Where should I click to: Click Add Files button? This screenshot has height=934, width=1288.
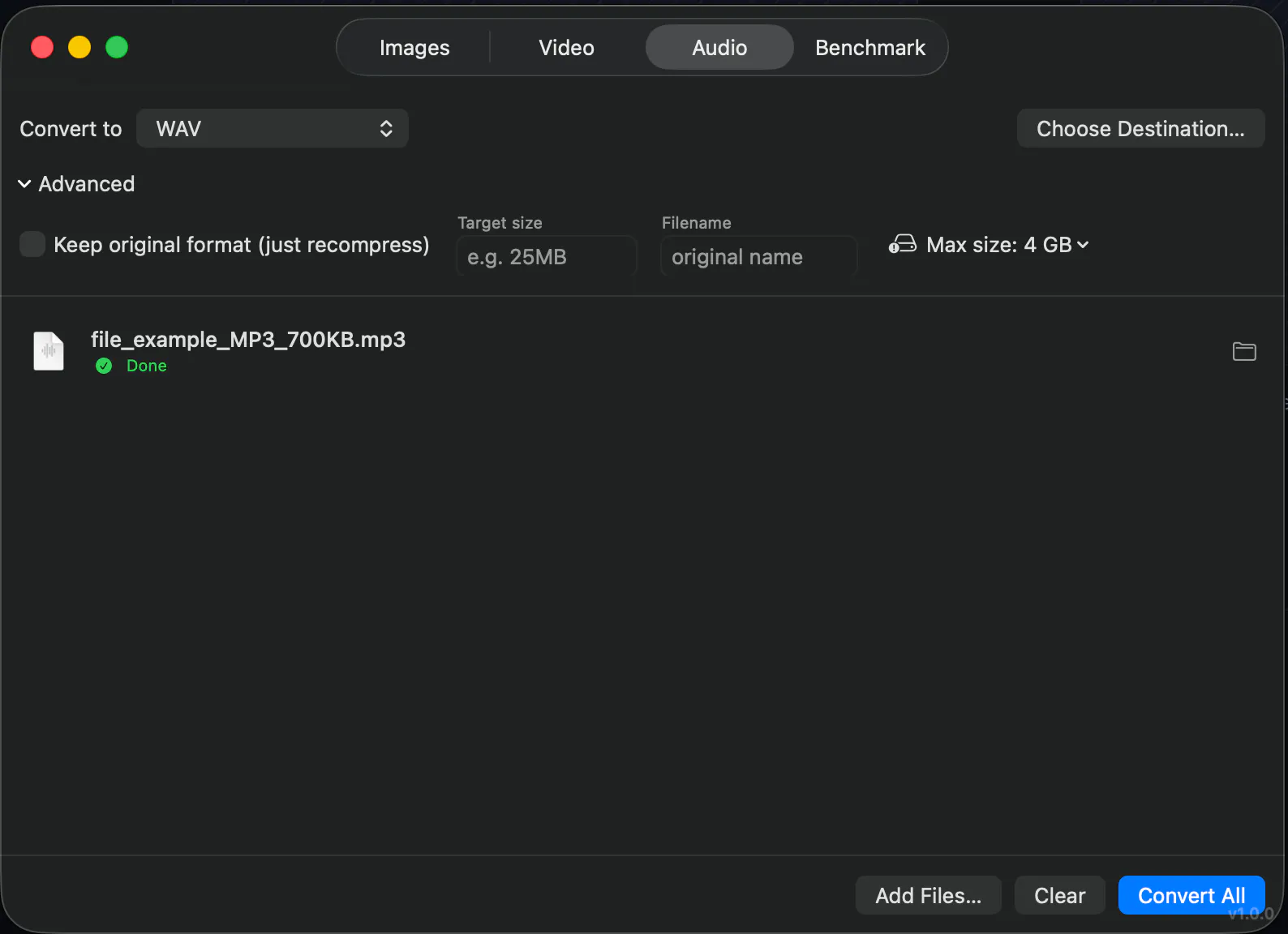point(929,895)
